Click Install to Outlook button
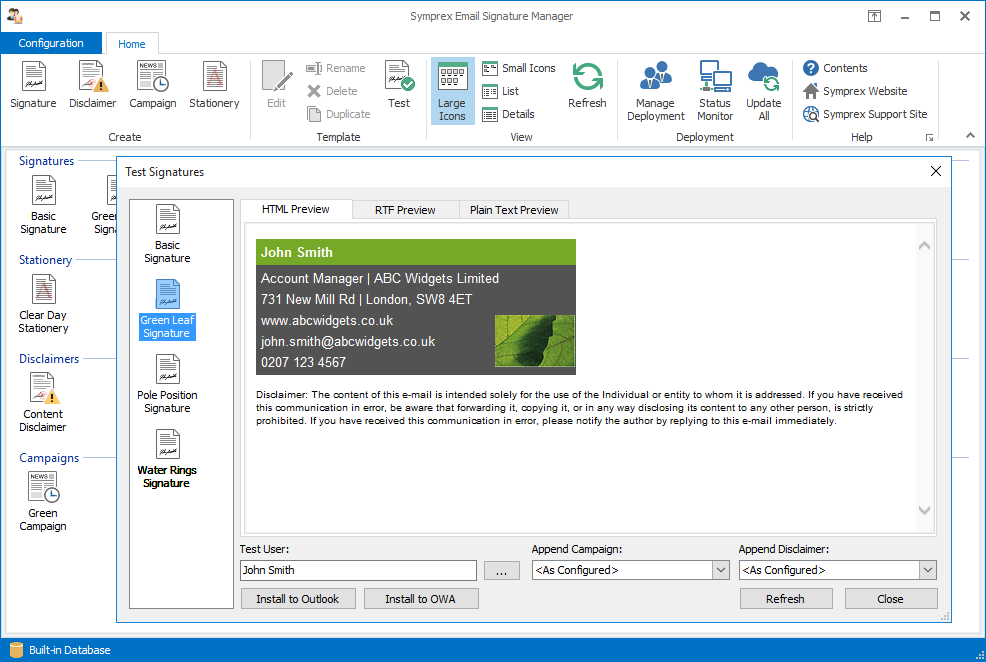 tap(298, 599)
